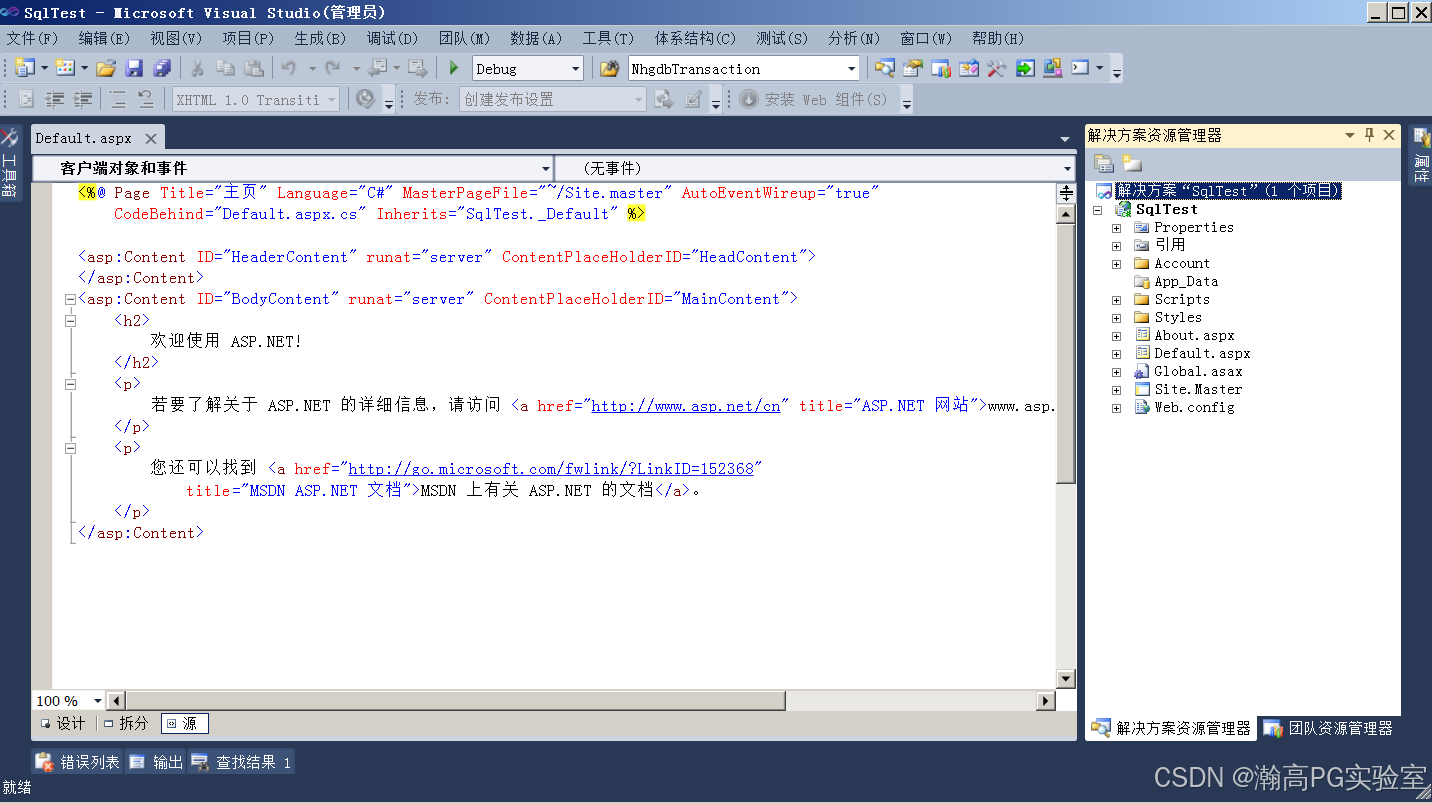Open the Properties Window toolbar icon
Screen dimensions: 1432x804
pyautogui.click(x=913, y=68)
